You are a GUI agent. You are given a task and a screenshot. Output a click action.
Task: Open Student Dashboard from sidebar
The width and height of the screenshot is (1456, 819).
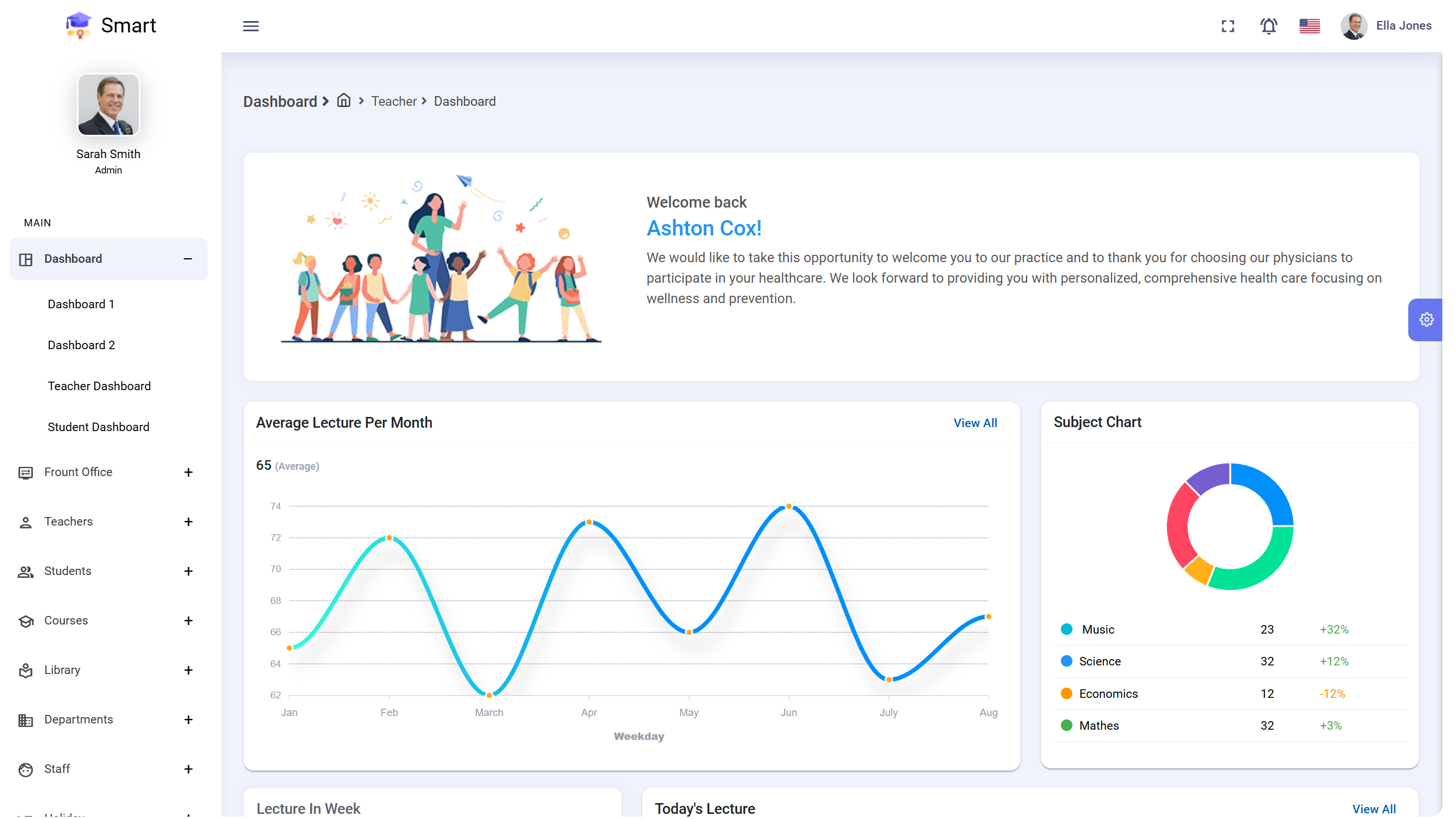98,427
